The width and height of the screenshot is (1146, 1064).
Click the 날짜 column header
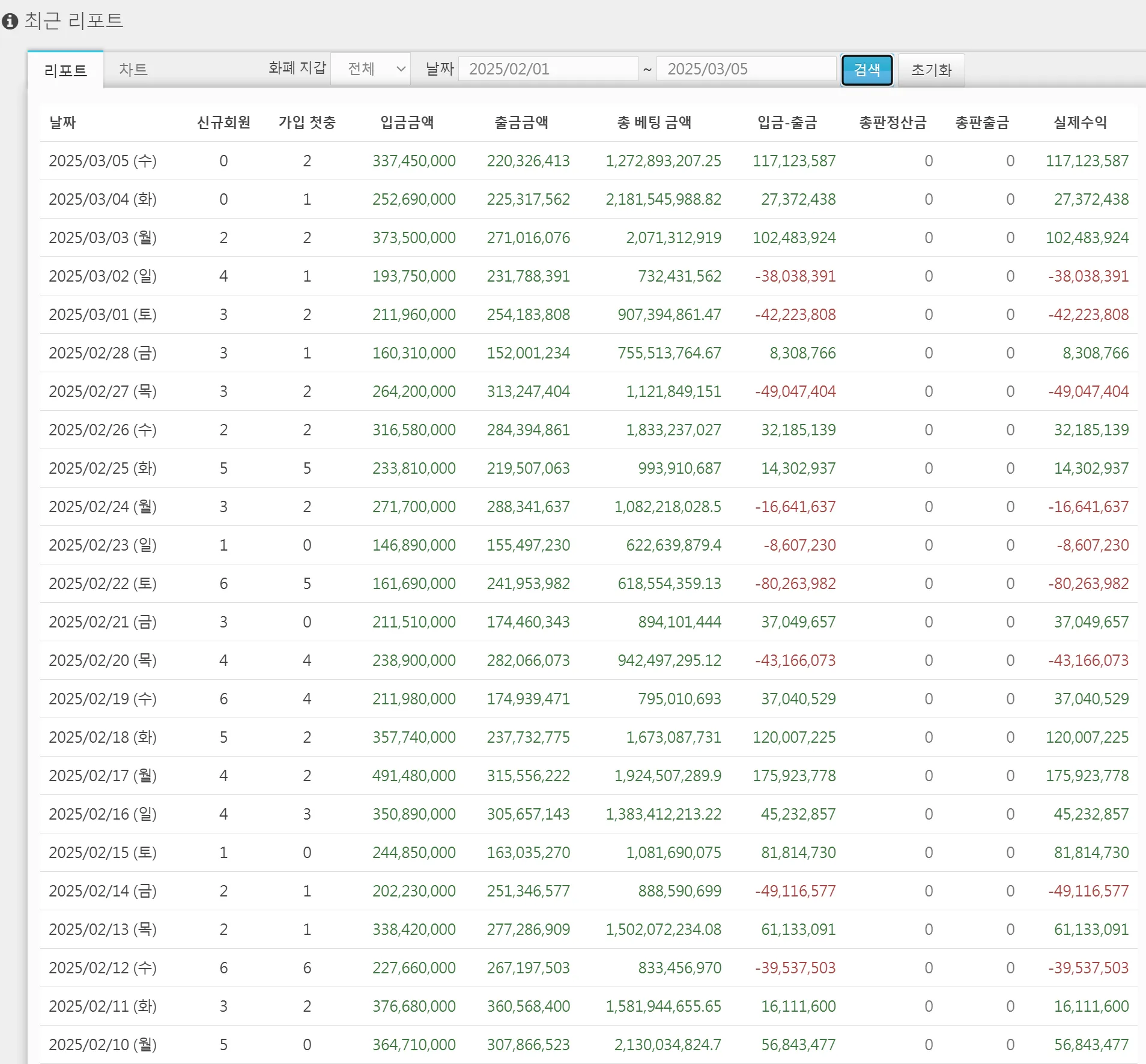(x=62, y=122)
